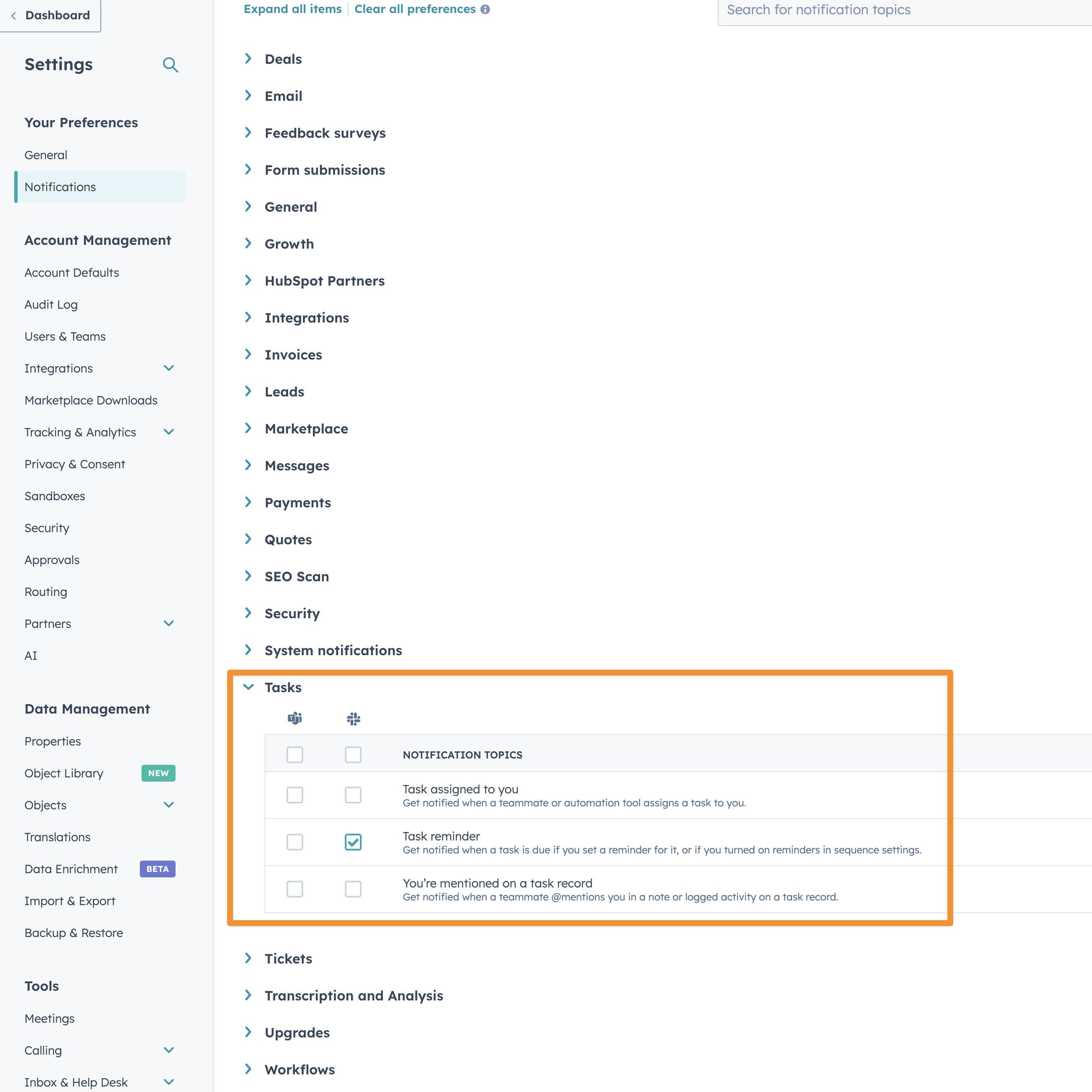Viewport: 1092px width, 1092px height.
Task: Uncheck Slack checkbox for Task reminder
Action: coord(353,842)
